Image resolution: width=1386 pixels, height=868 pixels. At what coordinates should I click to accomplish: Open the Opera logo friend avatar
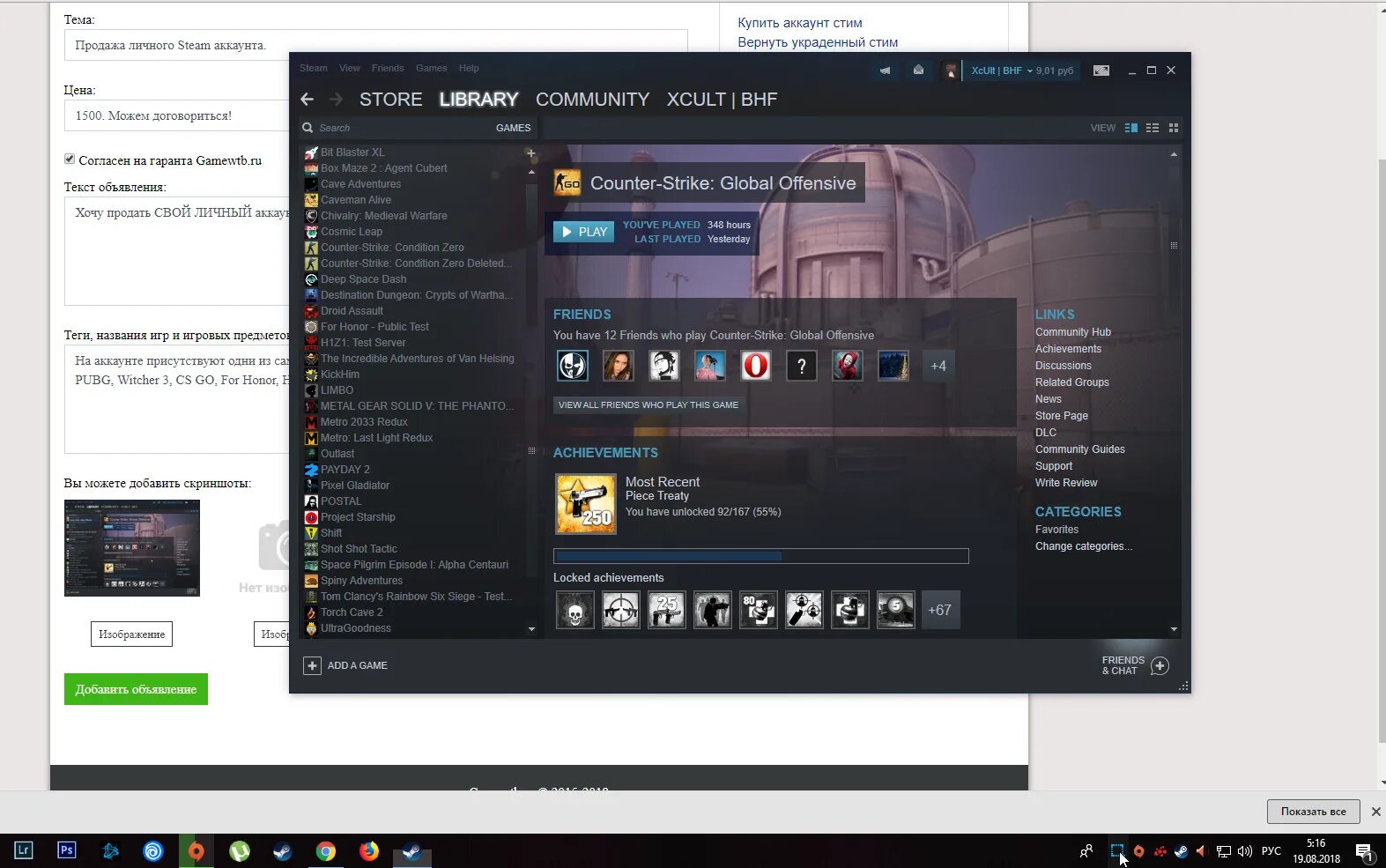756,366
